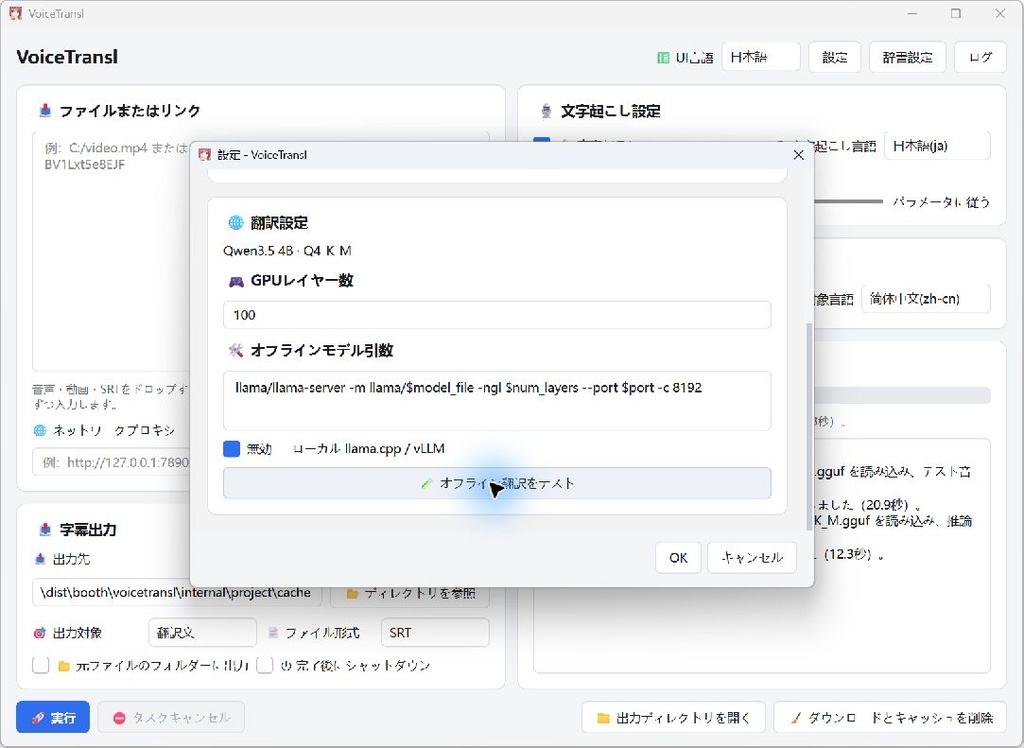
Task: Click the gamepad icon beside GPUレイヤー数
Action: [x=236, y=282]
